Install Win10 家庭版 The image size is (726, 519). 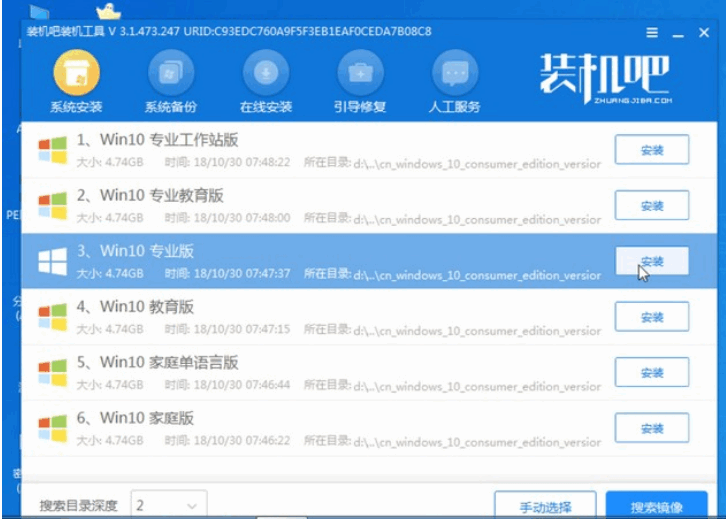tap(652, 428)
